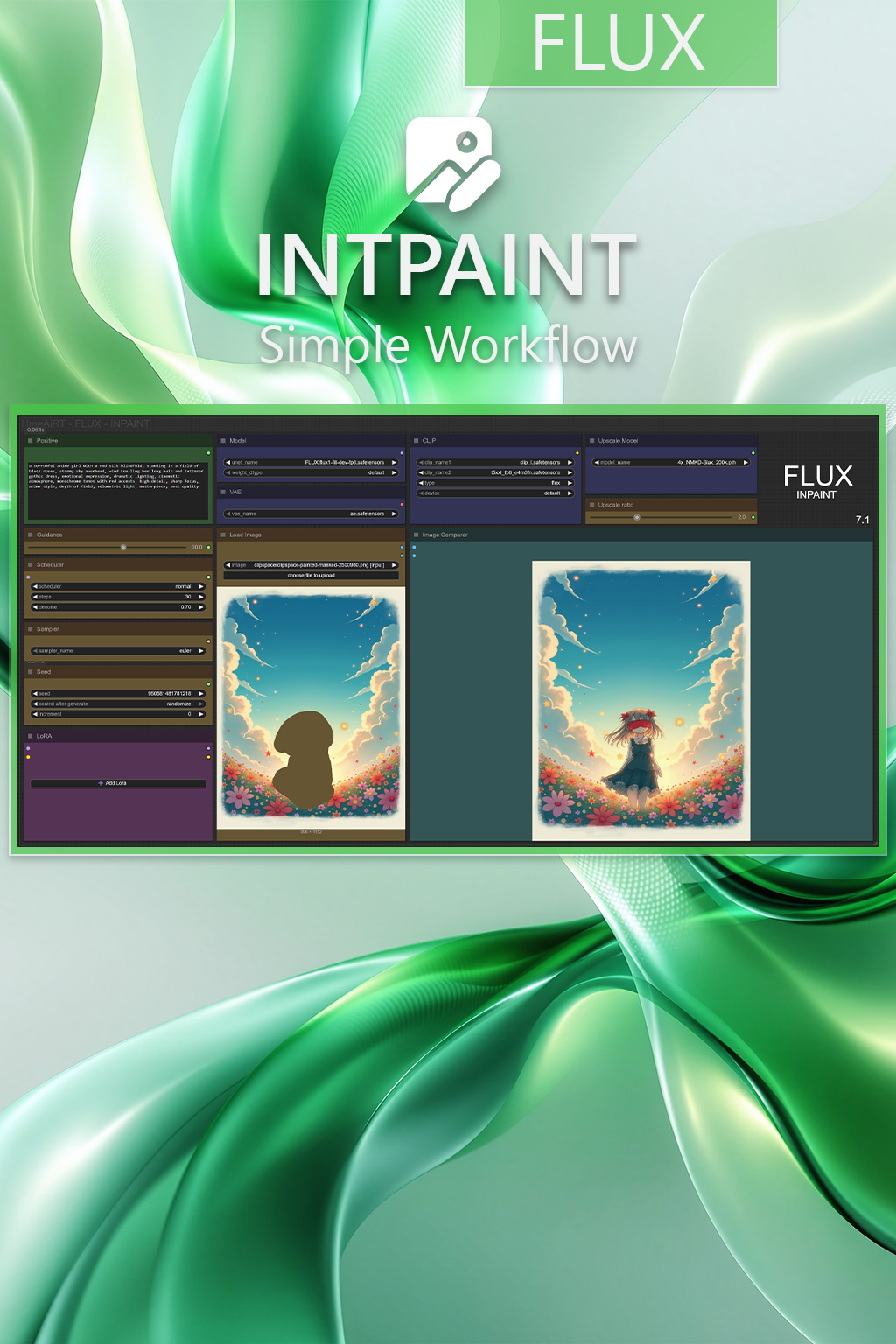896x1344 pixels.
Task: Collapse the Image Comparer node header icon
Action: pos(416,535)
